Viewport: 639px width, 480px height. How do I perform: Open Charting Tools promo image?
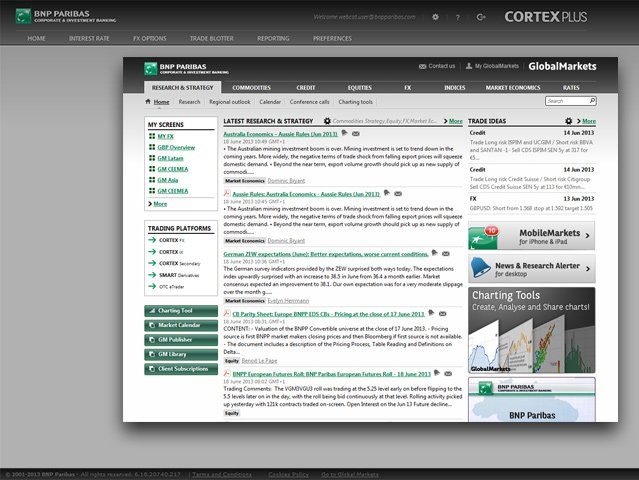532,330
